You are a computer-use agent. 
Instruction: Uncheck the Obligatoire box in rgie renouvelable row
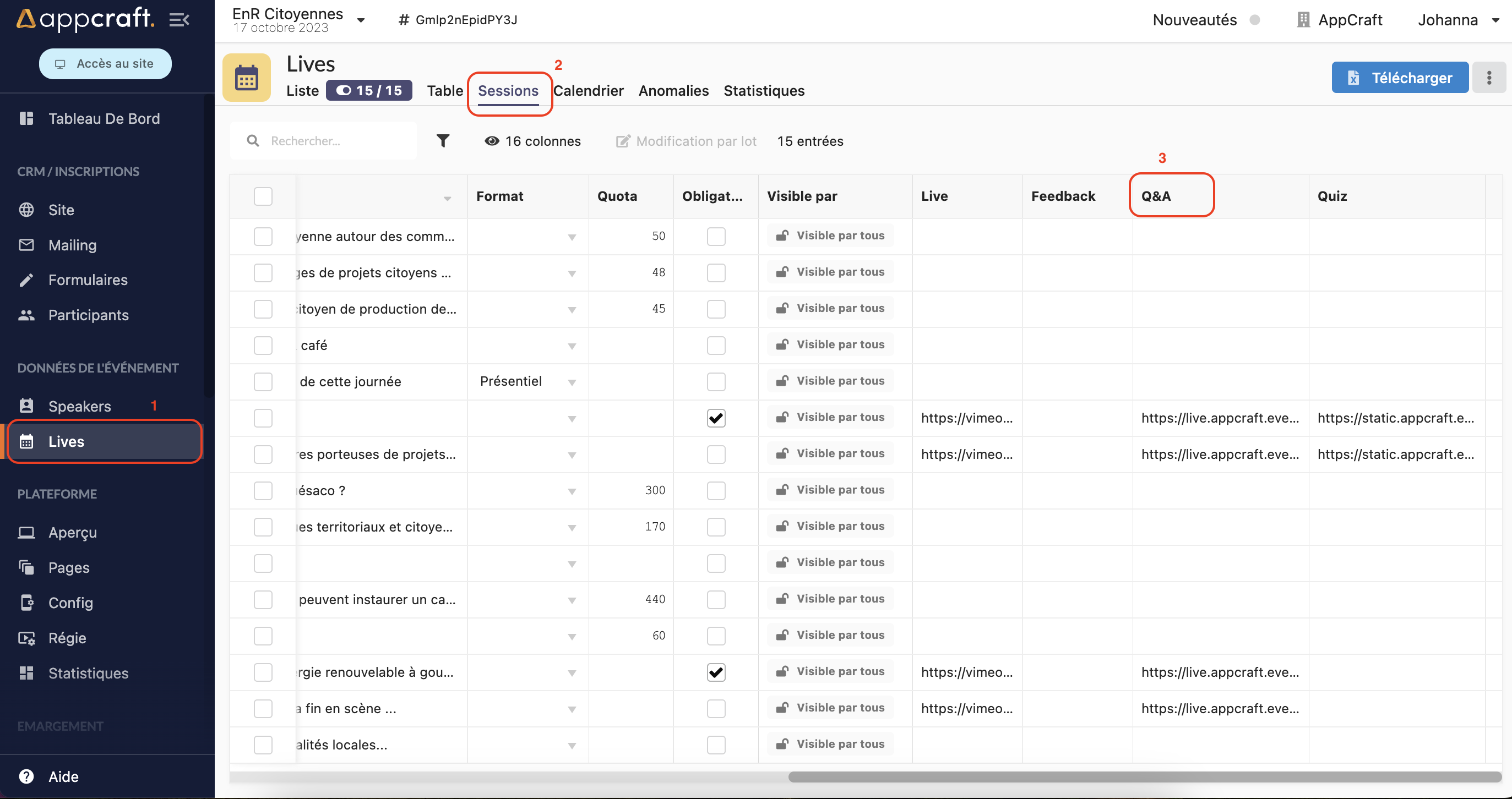click(715, 672)
